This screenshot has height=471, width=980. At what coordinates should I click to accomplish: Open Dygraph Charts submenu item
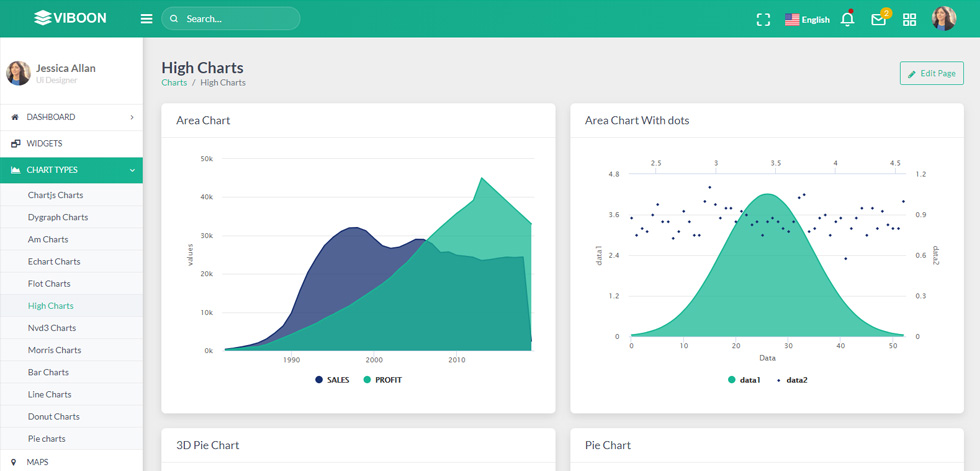coord(71,217)
